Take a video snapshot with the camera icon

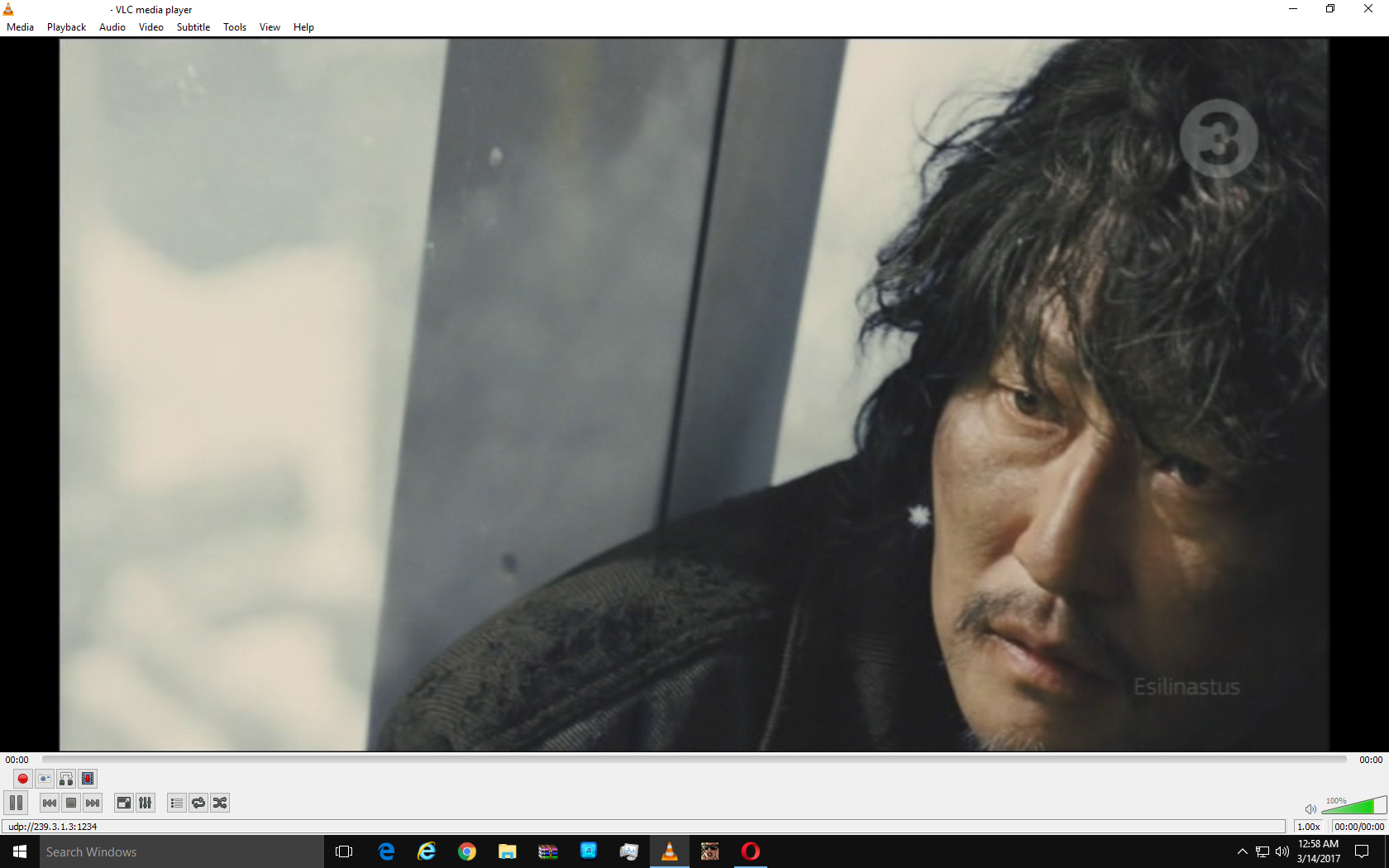45,779
